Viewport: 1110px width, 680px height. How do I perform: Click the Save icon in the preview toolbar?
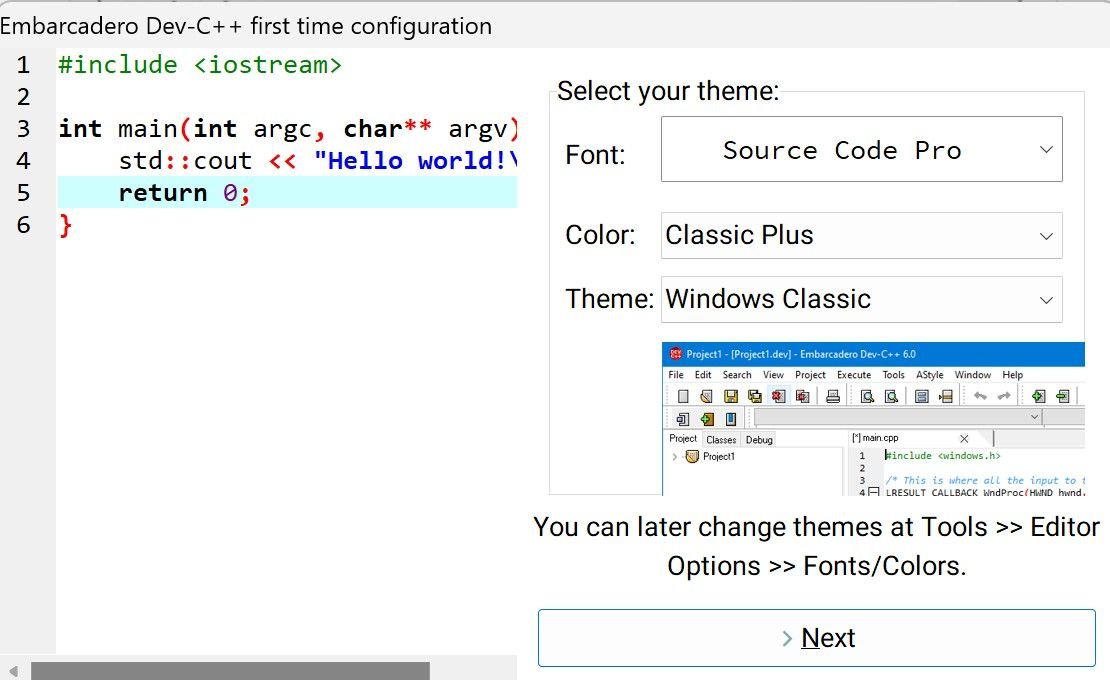(731, 395)
